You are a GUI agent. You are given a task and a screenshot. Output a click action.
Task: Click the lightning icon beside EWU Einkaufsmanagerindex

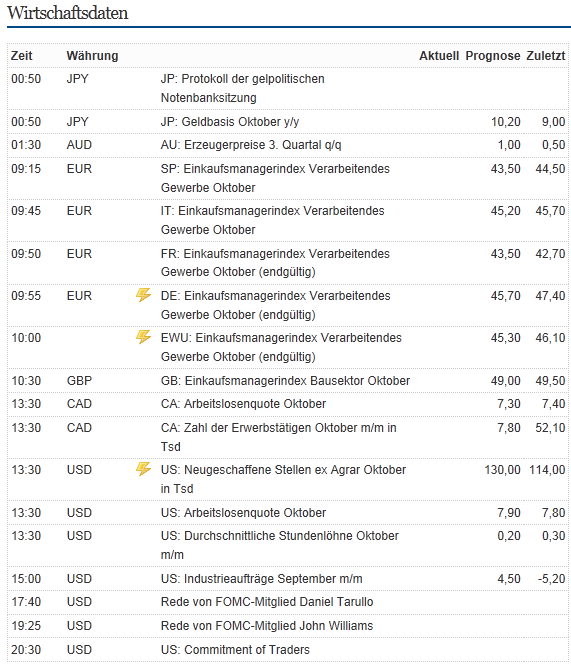(143, 337)
